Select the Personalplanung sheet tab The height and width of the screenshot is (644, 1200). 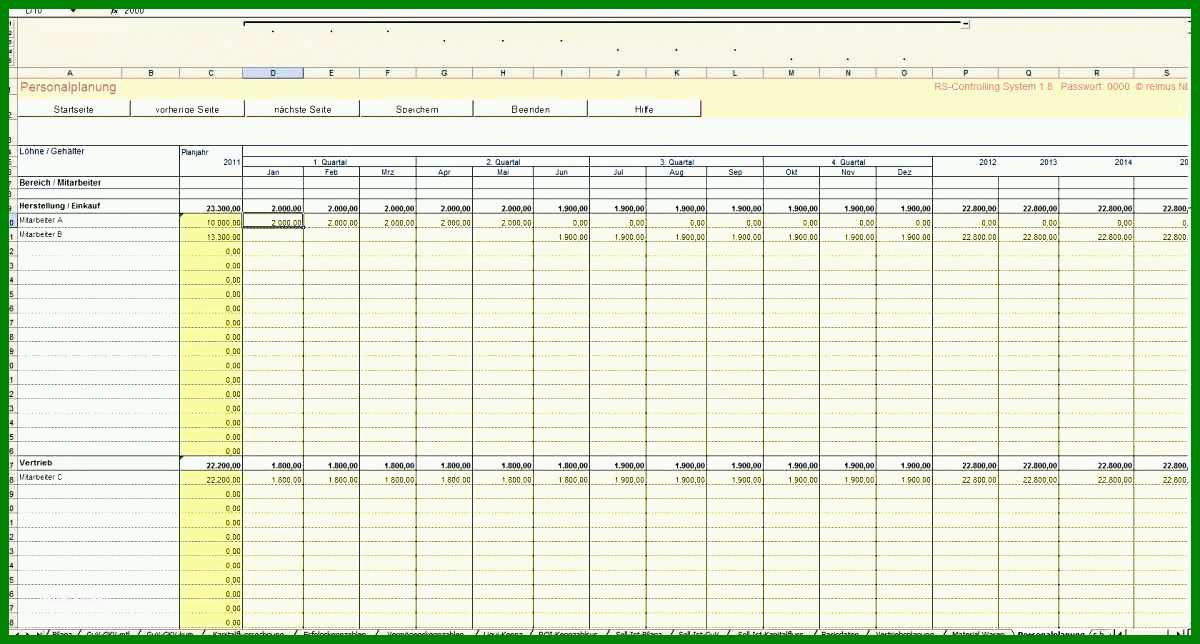click(1051, 635)
